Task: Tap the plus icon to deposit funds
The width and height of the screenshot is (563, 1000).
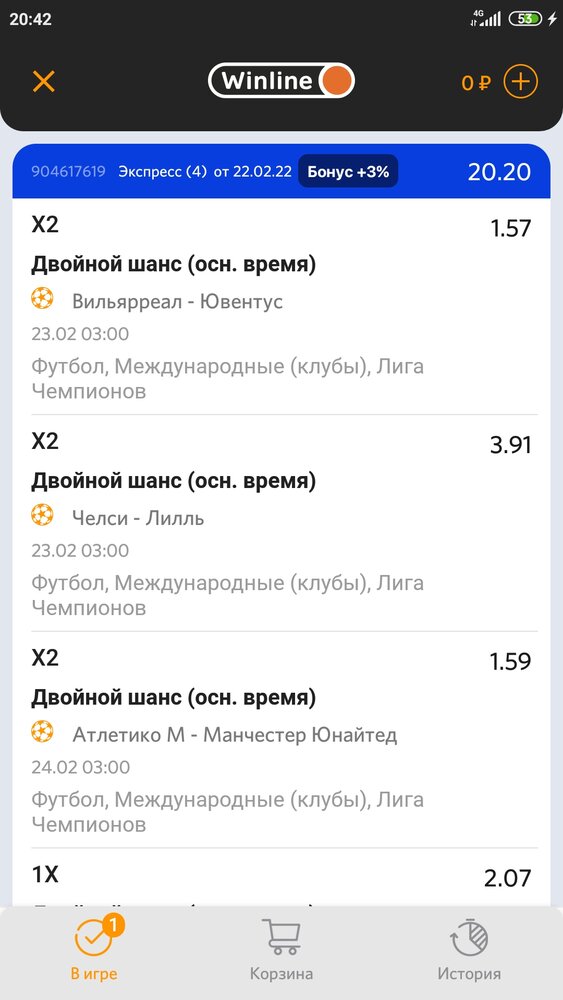Action: point(520,82)
